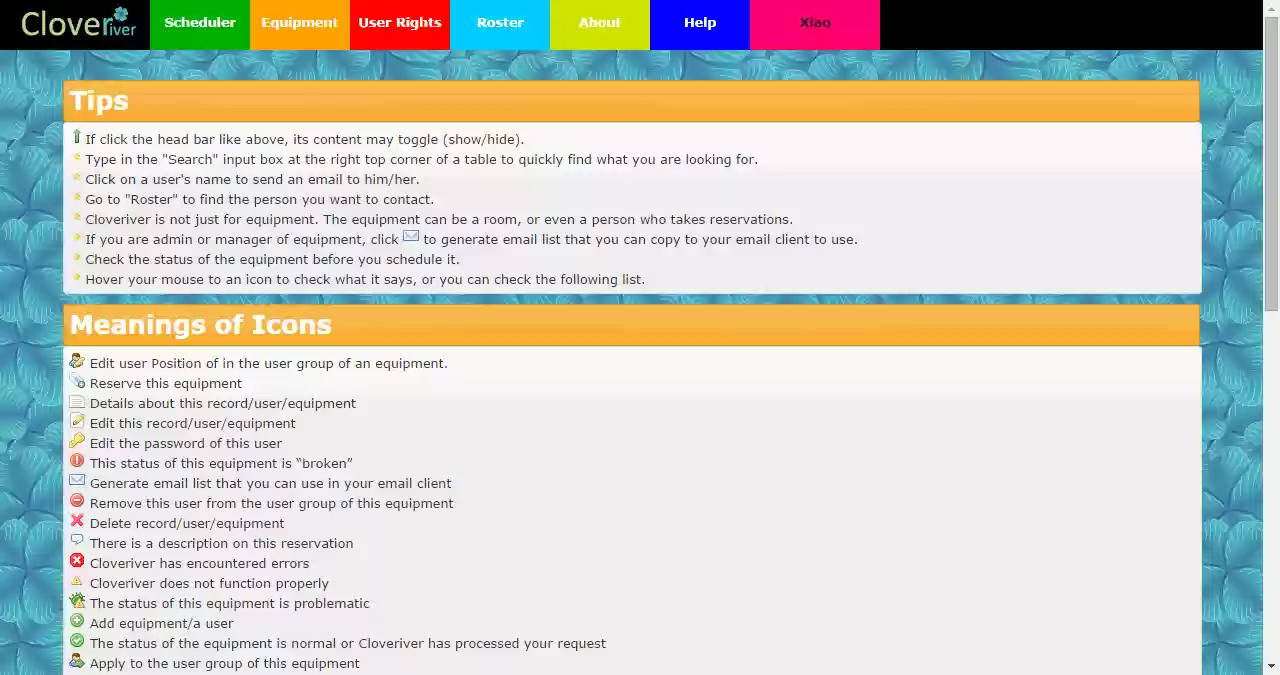Viewport: 1280px width, 675px height.
Task: Click the email envelope icon for admins
Action: (410, 237)
